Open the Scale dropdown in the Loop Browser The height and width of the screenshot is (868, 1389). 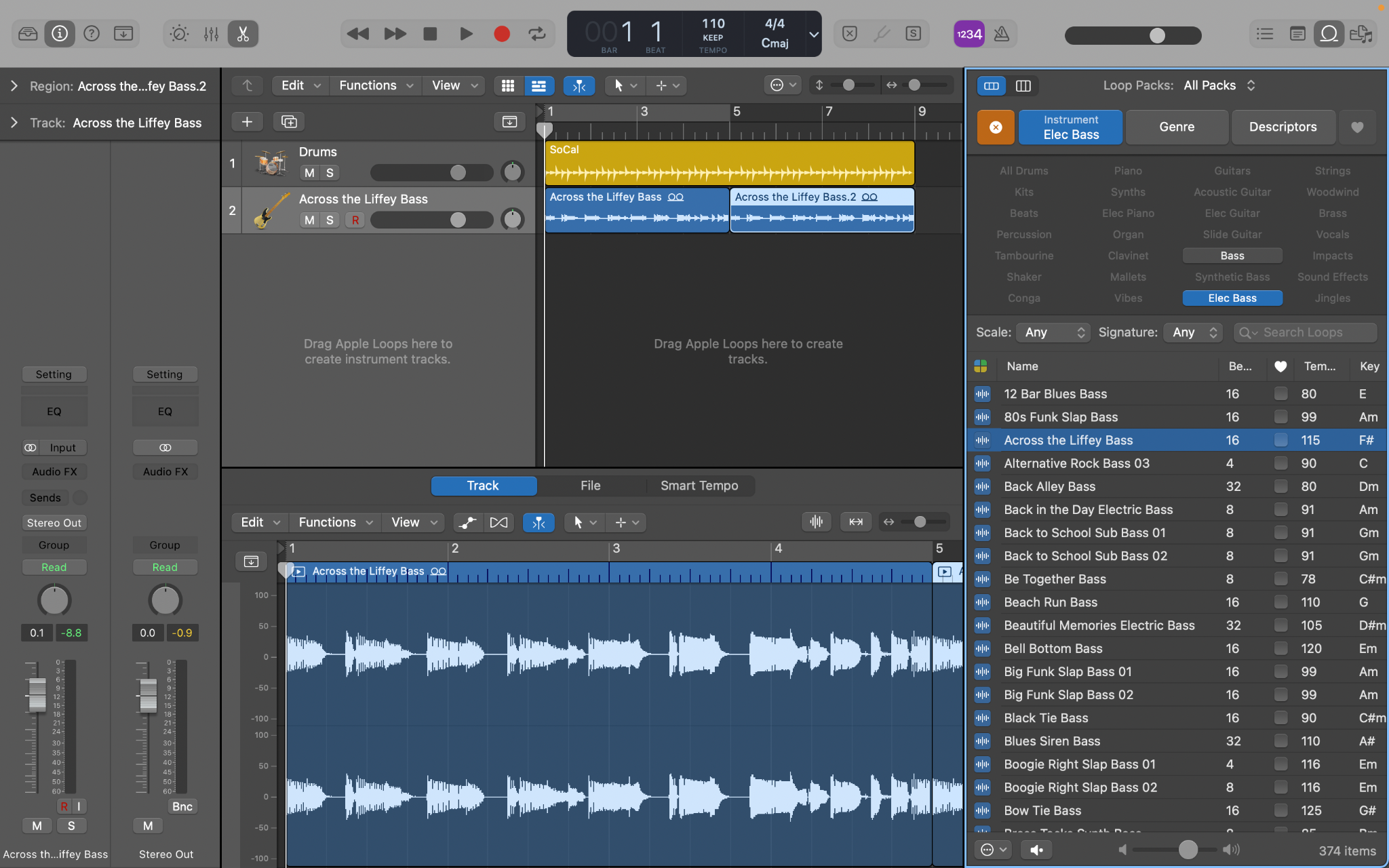(1052, 332)
